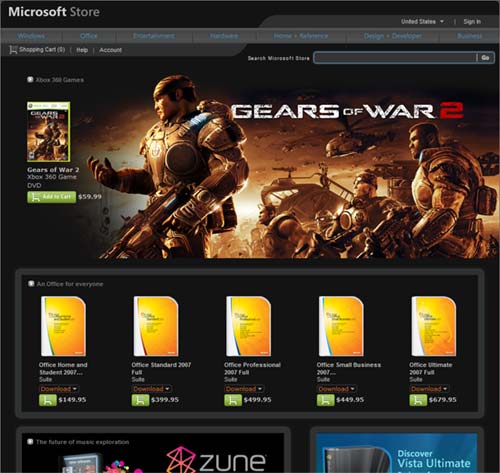Screen dimensions: 500x473
Task: Click cart icon for Office Home and Student
Action: point(48,400)
